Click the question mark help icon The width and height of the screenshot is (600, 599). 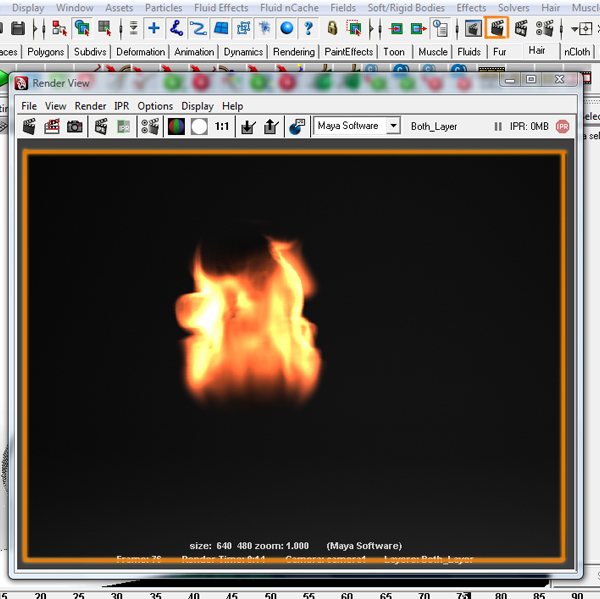coord(308,28)
